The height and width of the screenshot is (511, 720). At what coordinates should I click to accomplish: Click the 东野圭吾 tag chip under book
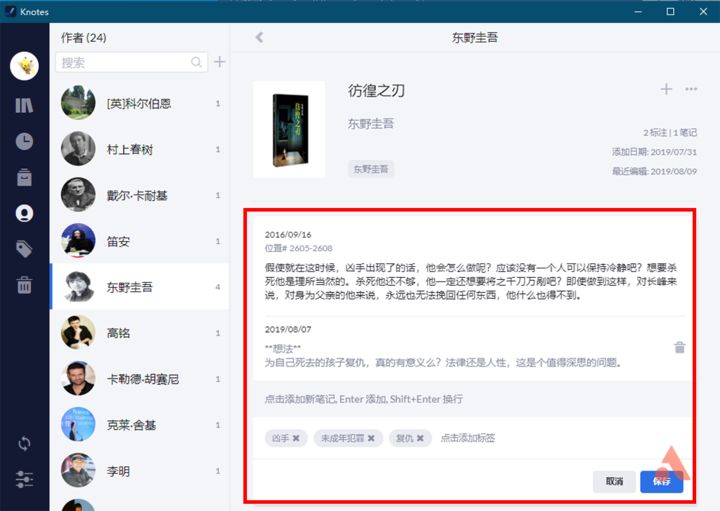pyautogui.click(x=371, y=169)
